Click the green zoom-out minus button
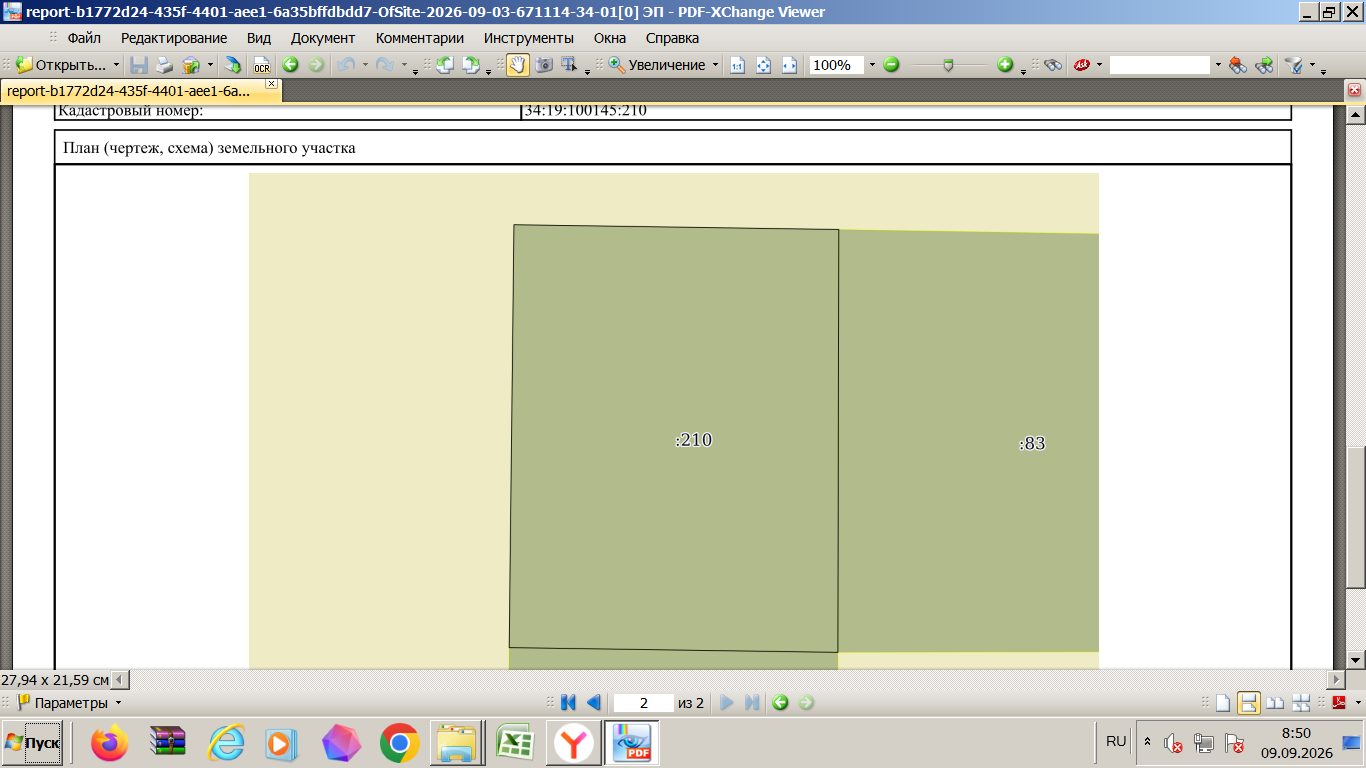Image resolution: width=1366 pixels, height=768 pixels. tap(891, 65)
